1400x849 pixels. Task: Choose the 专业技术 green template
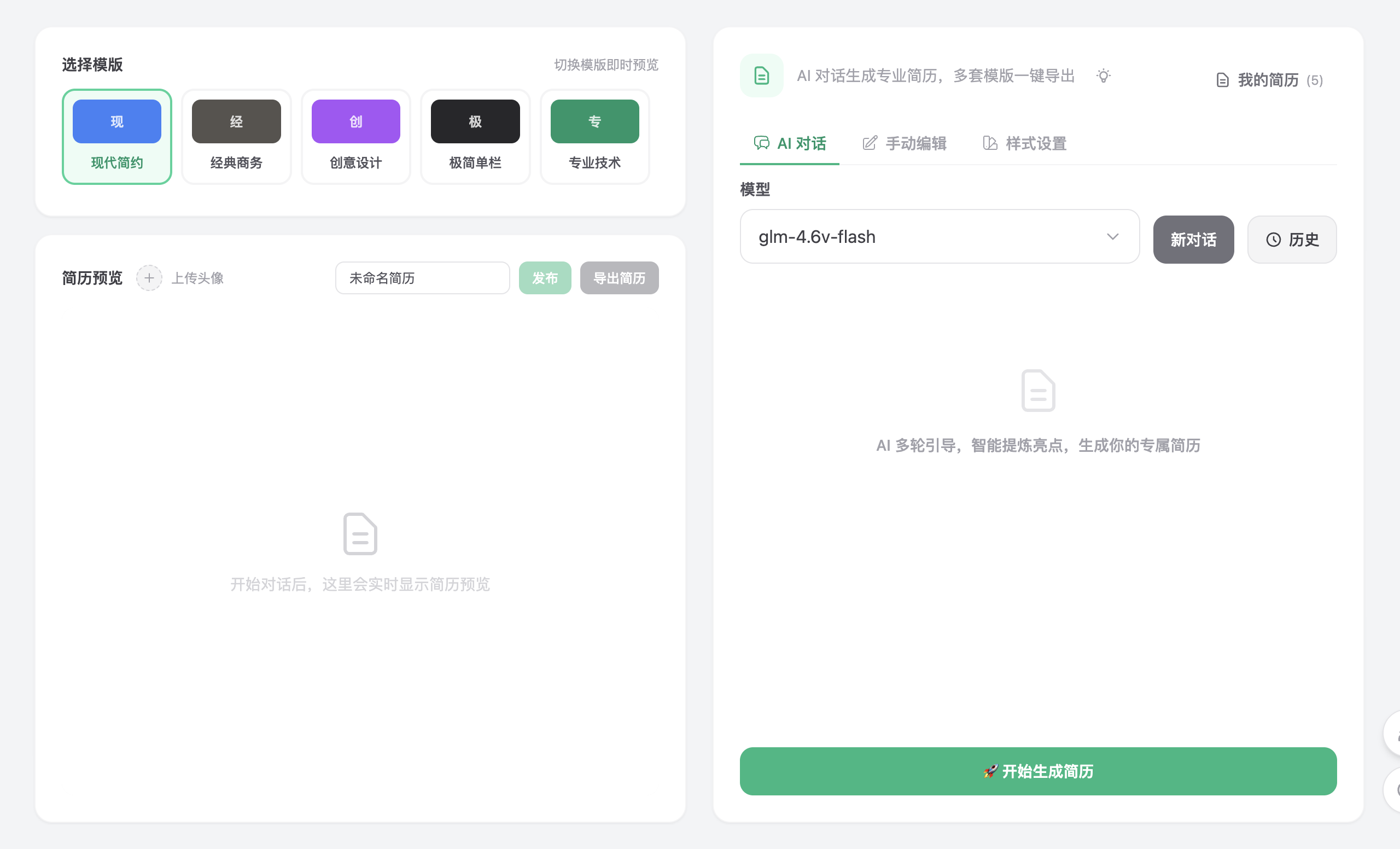[x=594, y=136]
